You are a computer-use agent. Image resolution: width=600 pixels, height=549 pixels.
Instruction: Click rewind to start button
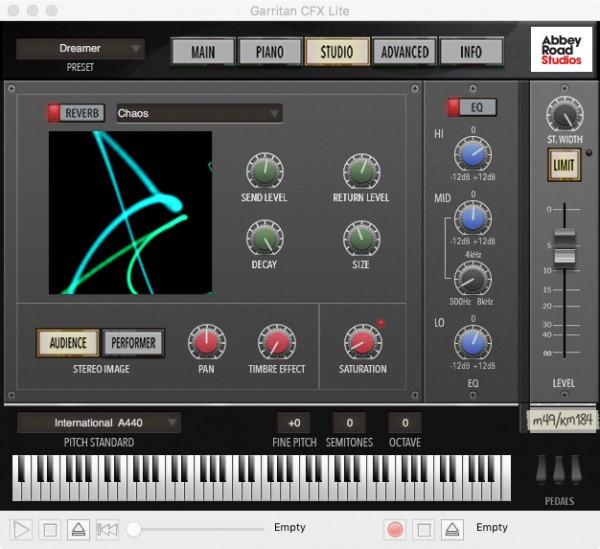[107, 530]
